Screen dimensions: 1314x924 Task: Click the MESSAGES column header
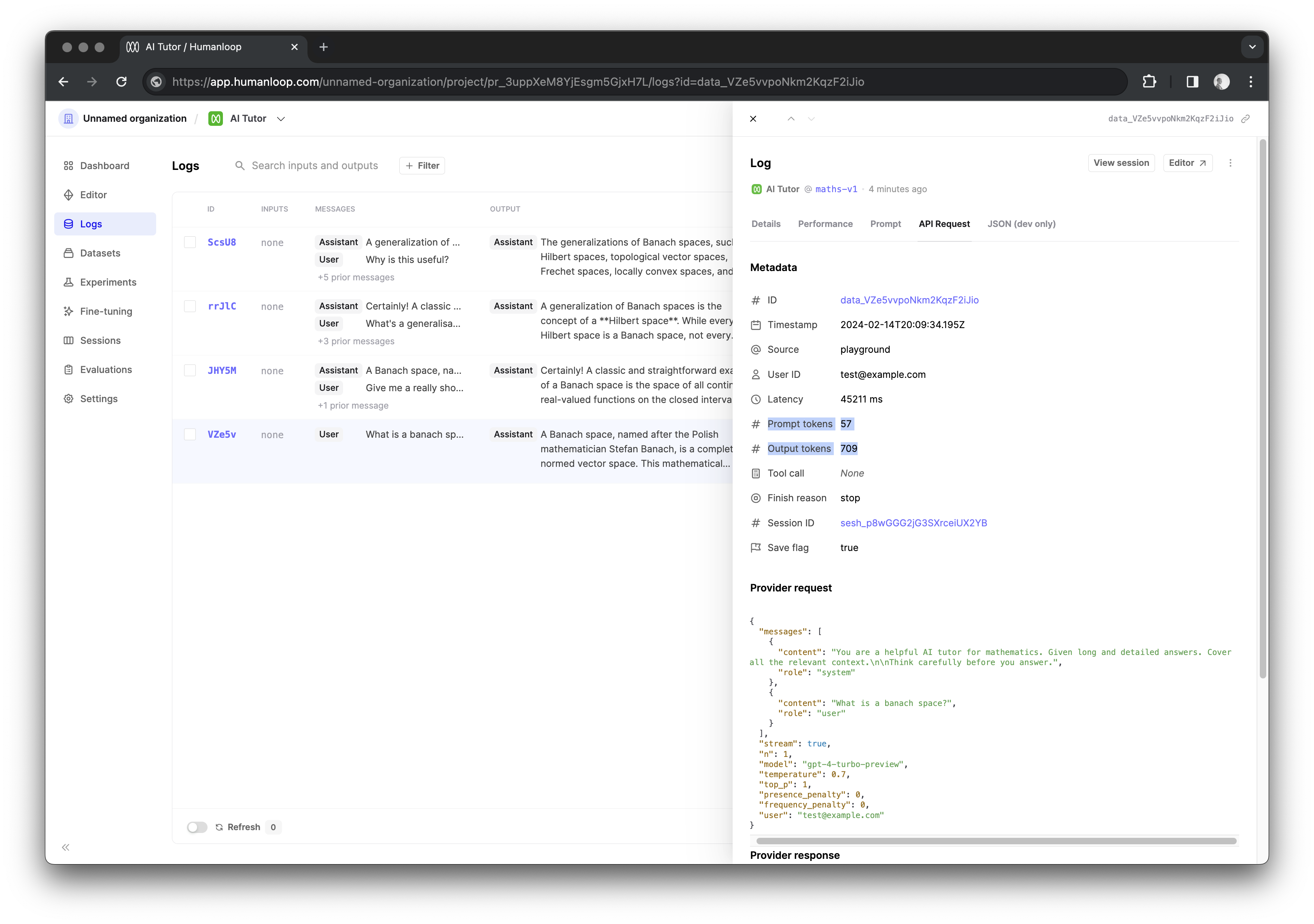click(x=335, y=210)
